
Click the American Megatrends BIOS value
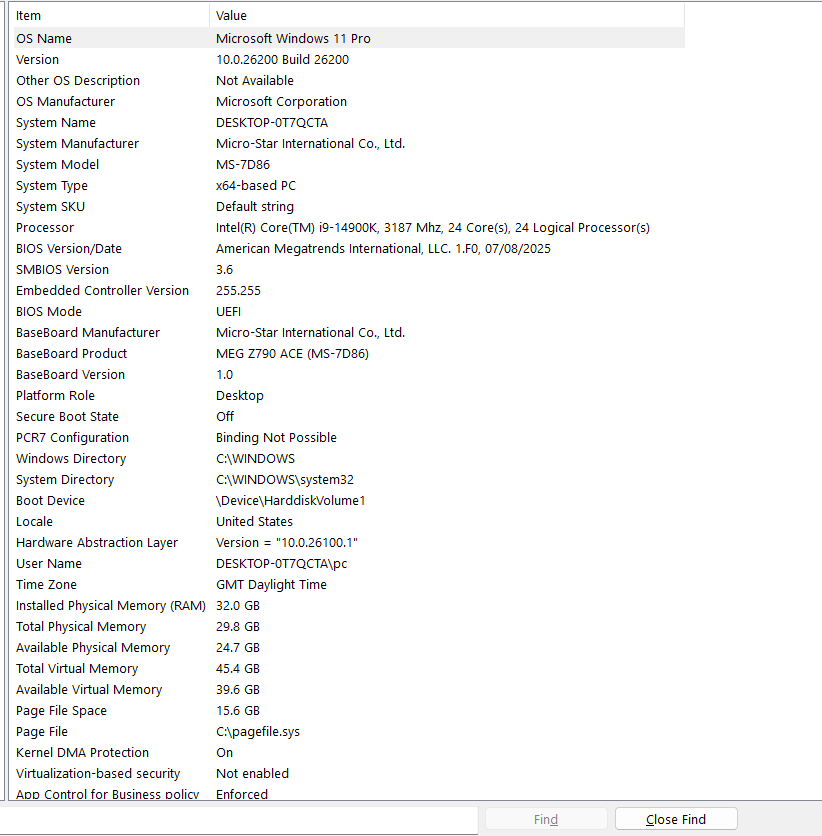(x=383, y=248)
